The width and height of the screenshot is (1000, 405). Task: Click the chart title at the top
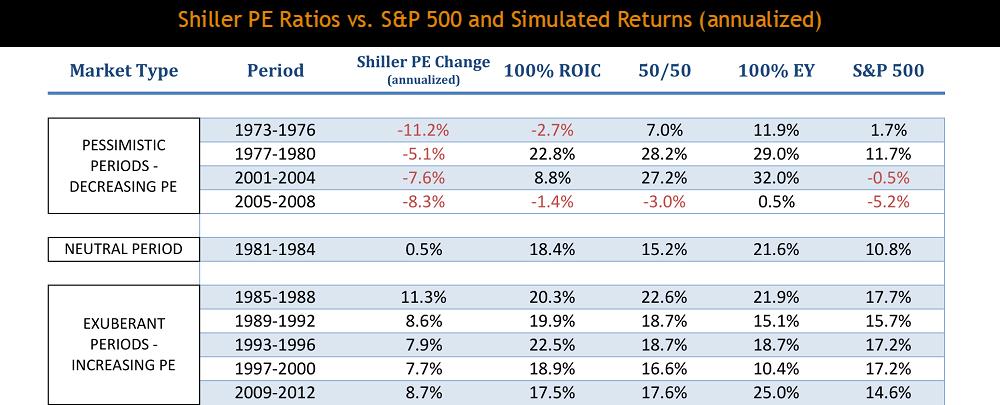tap(500, 19)
